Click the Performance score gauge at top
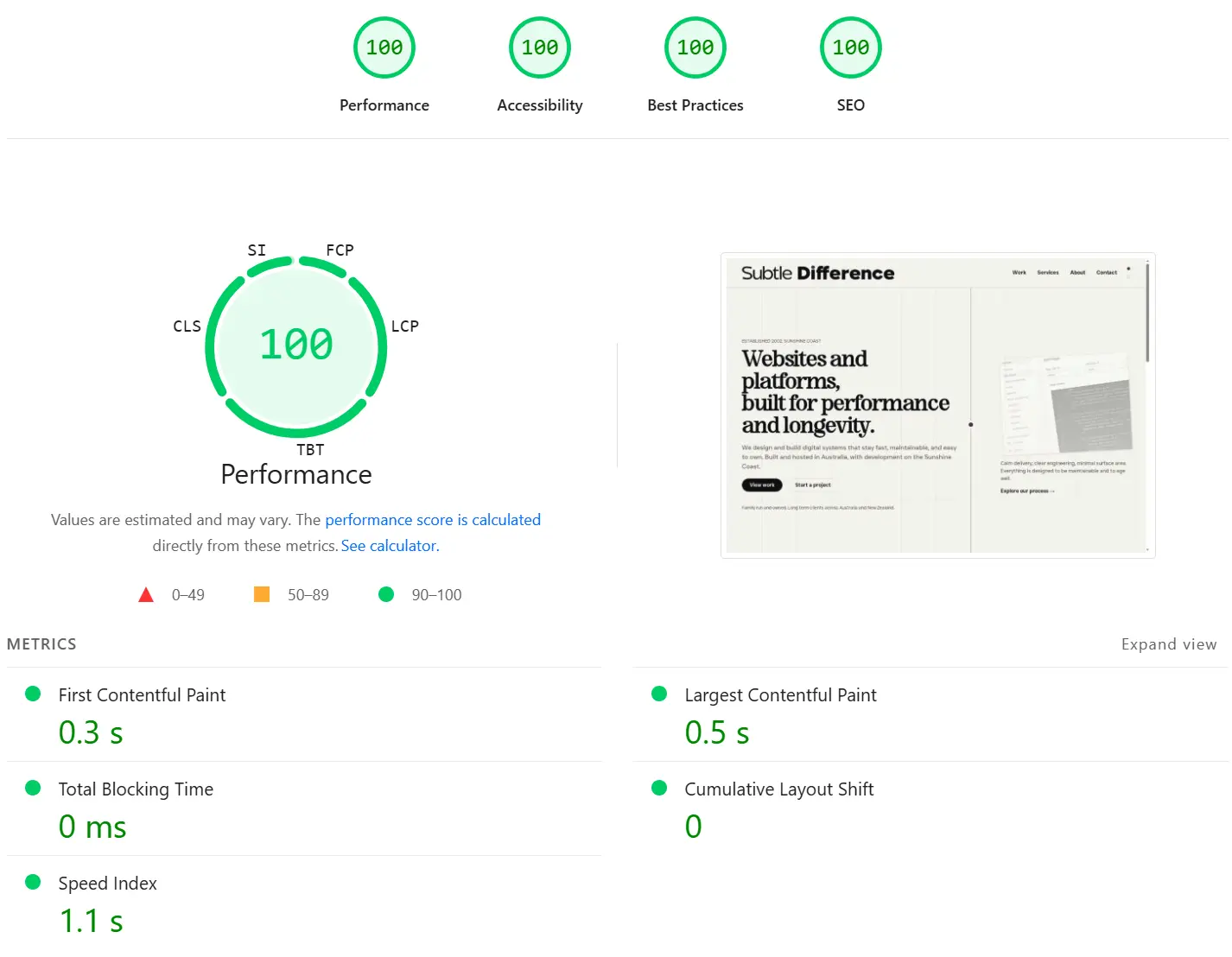1232x957 pixels. coord(384,47)
